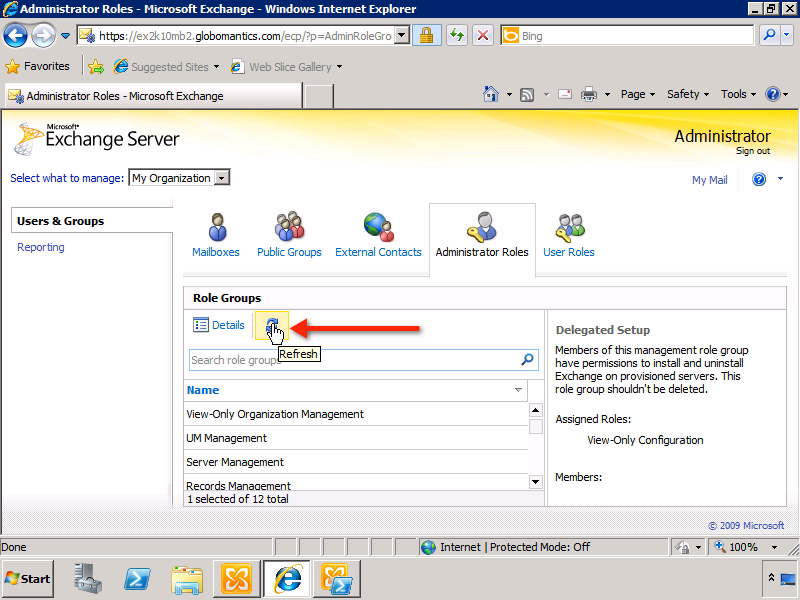Expand the 'Select what to manage' dropdown
This screenshot has width=800, height=600.
pyautogui.click(x=222, y=177)
